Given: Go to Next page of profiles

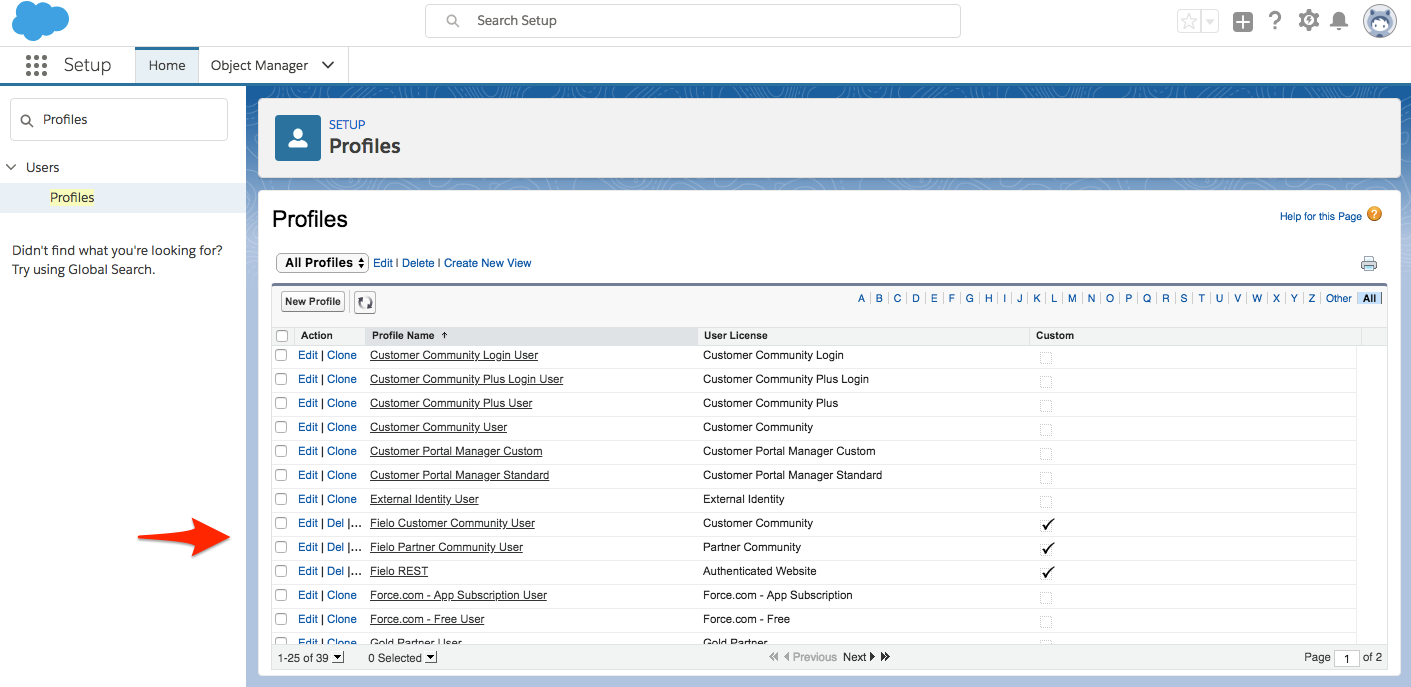Looking at the screenshot, I should coord(859,657).
